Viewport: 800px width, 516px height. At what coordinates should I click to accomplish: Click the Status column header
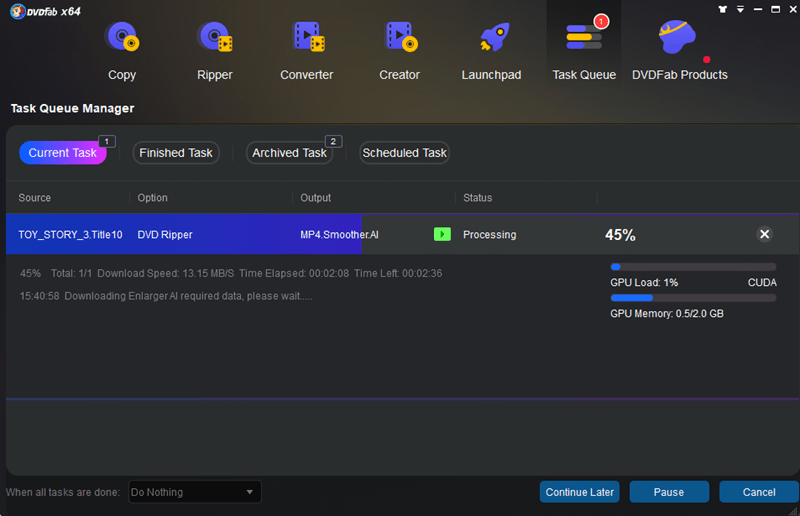click(x=478, y=198)
